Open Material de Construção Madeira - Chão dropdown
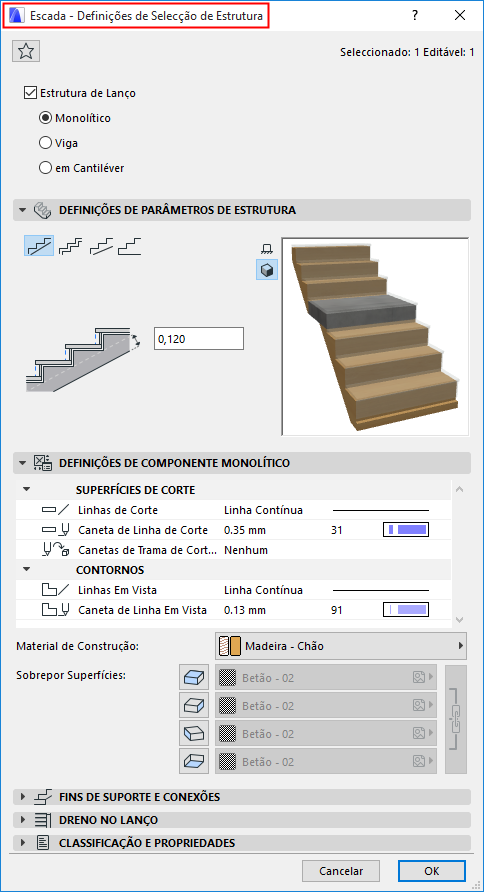This screenshot has height=892, width=484. point(341,646)
